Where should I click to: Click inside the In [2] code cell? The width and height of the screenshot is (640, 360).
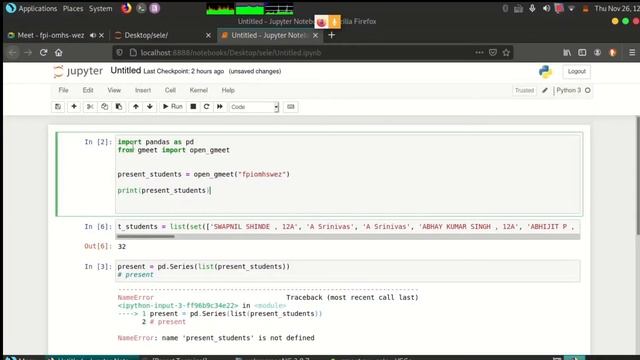coord(347,174)
